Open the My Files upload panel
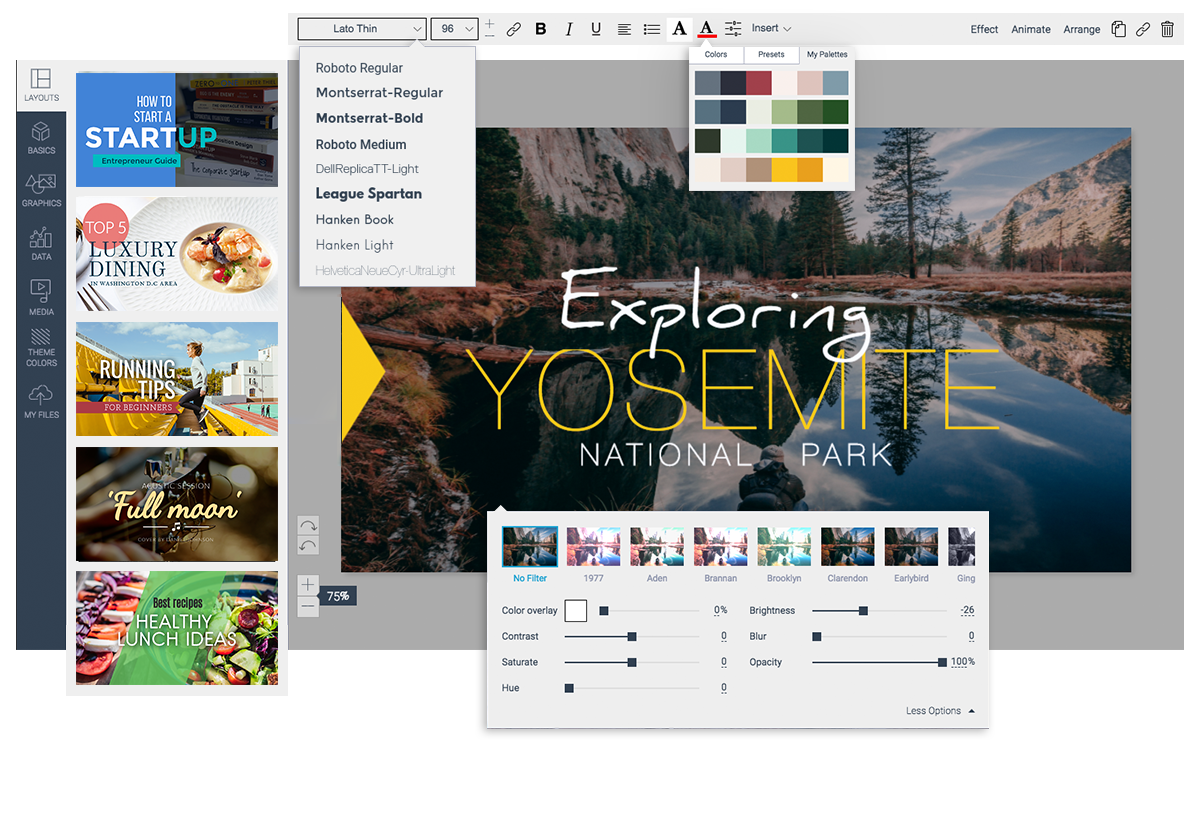 pos(41,402)
